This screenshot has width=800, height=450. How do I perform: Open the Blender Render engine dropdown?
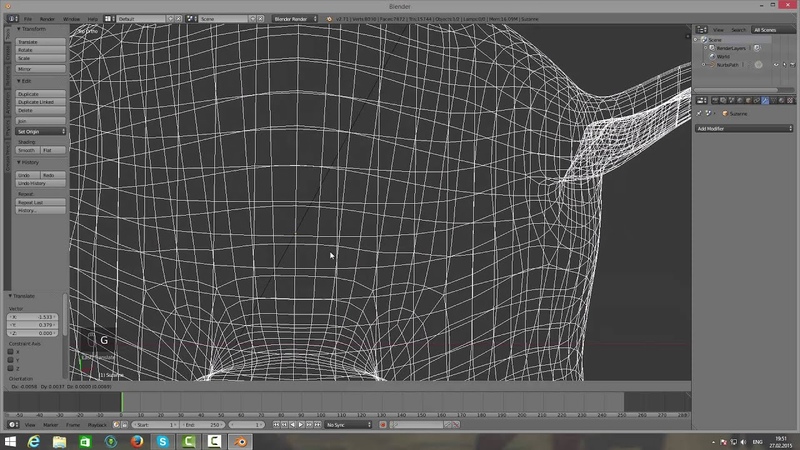coord(297,19)
